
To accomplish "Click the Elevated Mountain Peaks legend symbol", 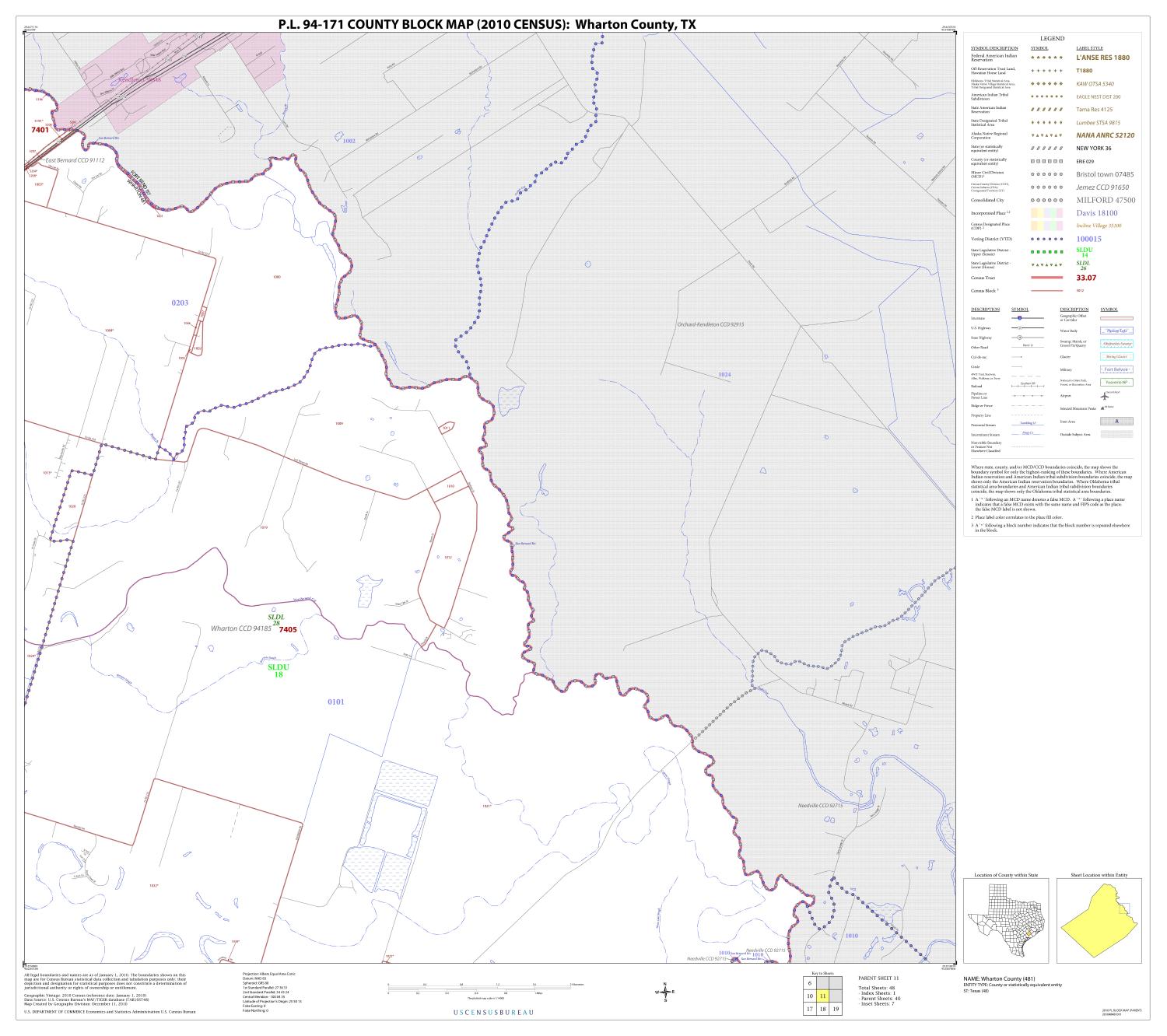I will pos(1102,408).
